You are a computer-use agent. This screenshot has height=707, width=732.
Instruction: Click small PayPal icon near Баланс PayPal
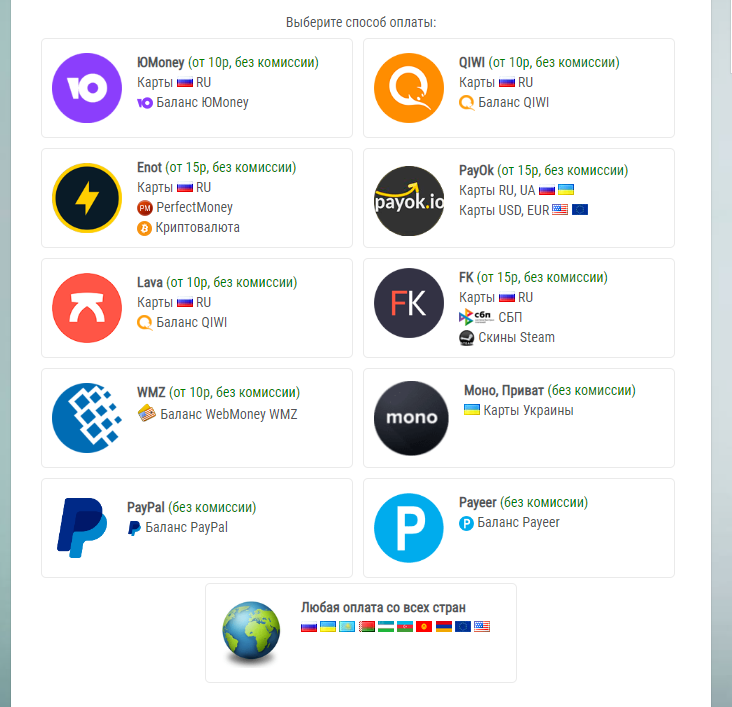[x=134, y=528]
